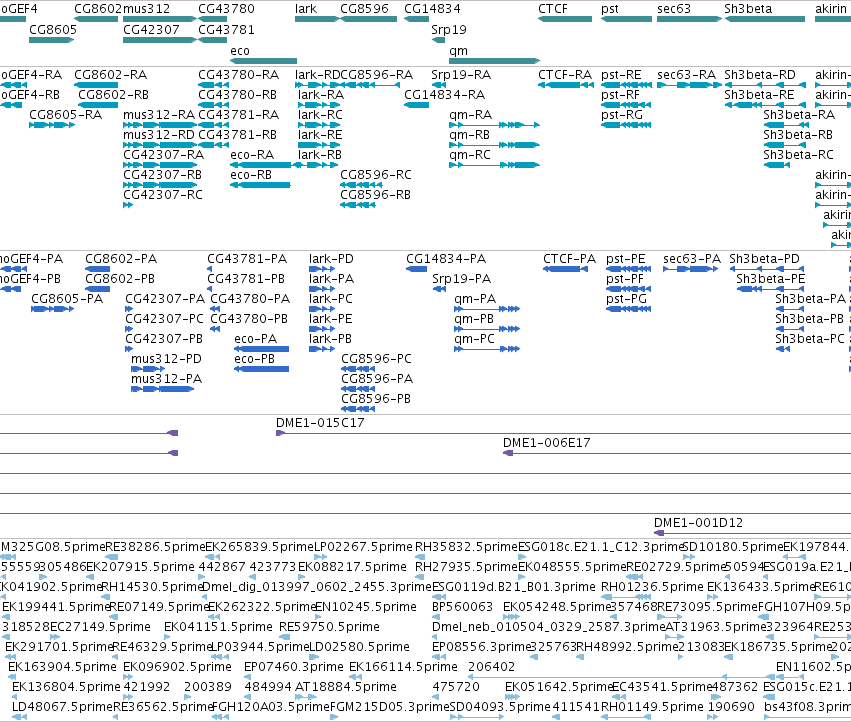Open protein Srp19-PA

tap(439, 289)
